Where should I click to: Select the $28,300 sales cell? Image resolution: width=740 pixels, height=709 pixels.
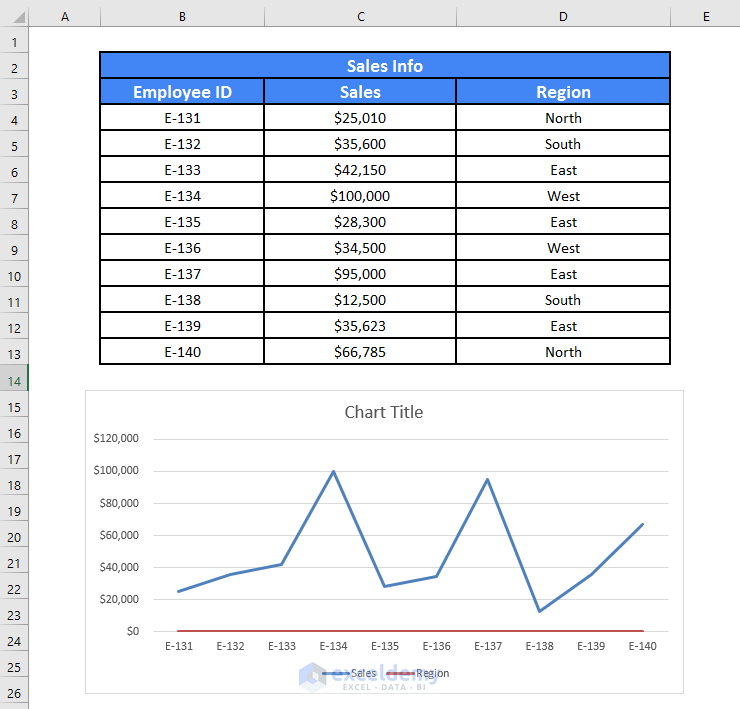point(360,221)
